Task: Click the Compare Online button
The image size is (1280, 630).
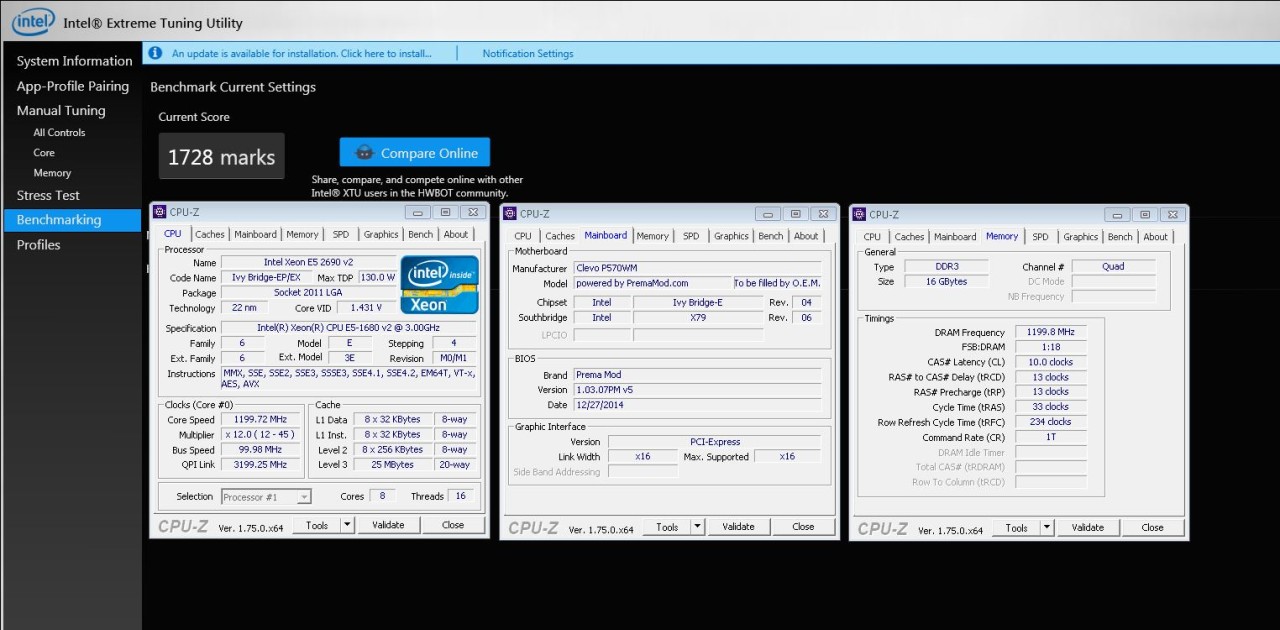Action: [415, 152]
